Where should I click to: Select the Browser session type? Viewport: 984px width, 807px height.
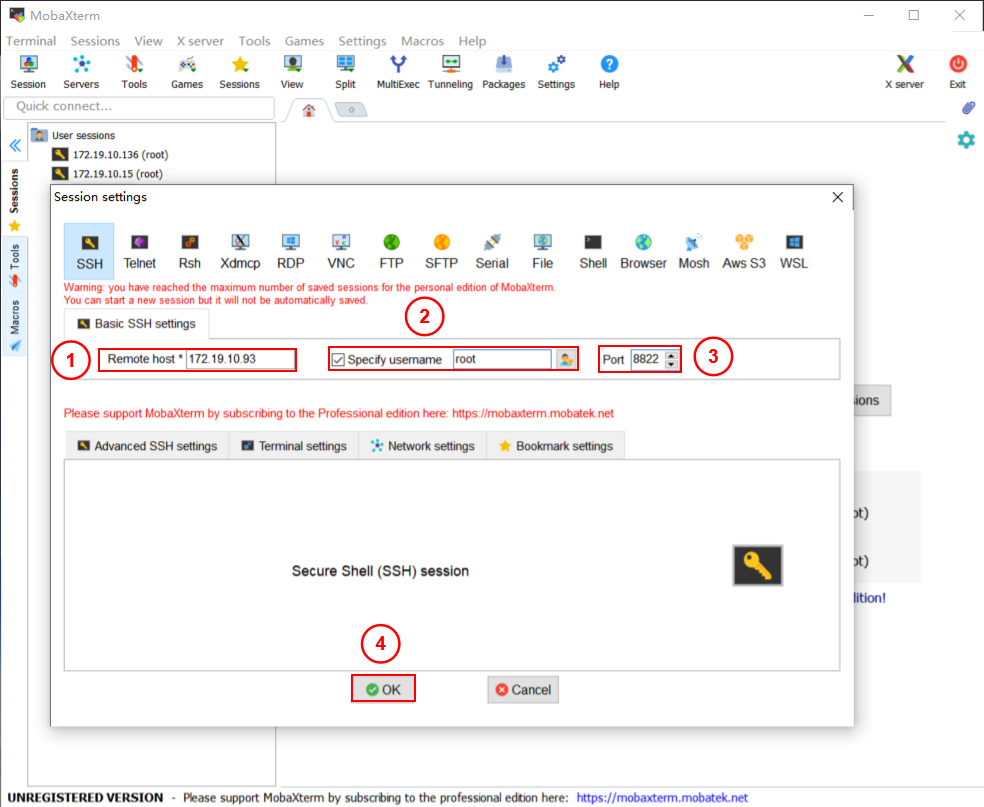click(x=643, y=251)
